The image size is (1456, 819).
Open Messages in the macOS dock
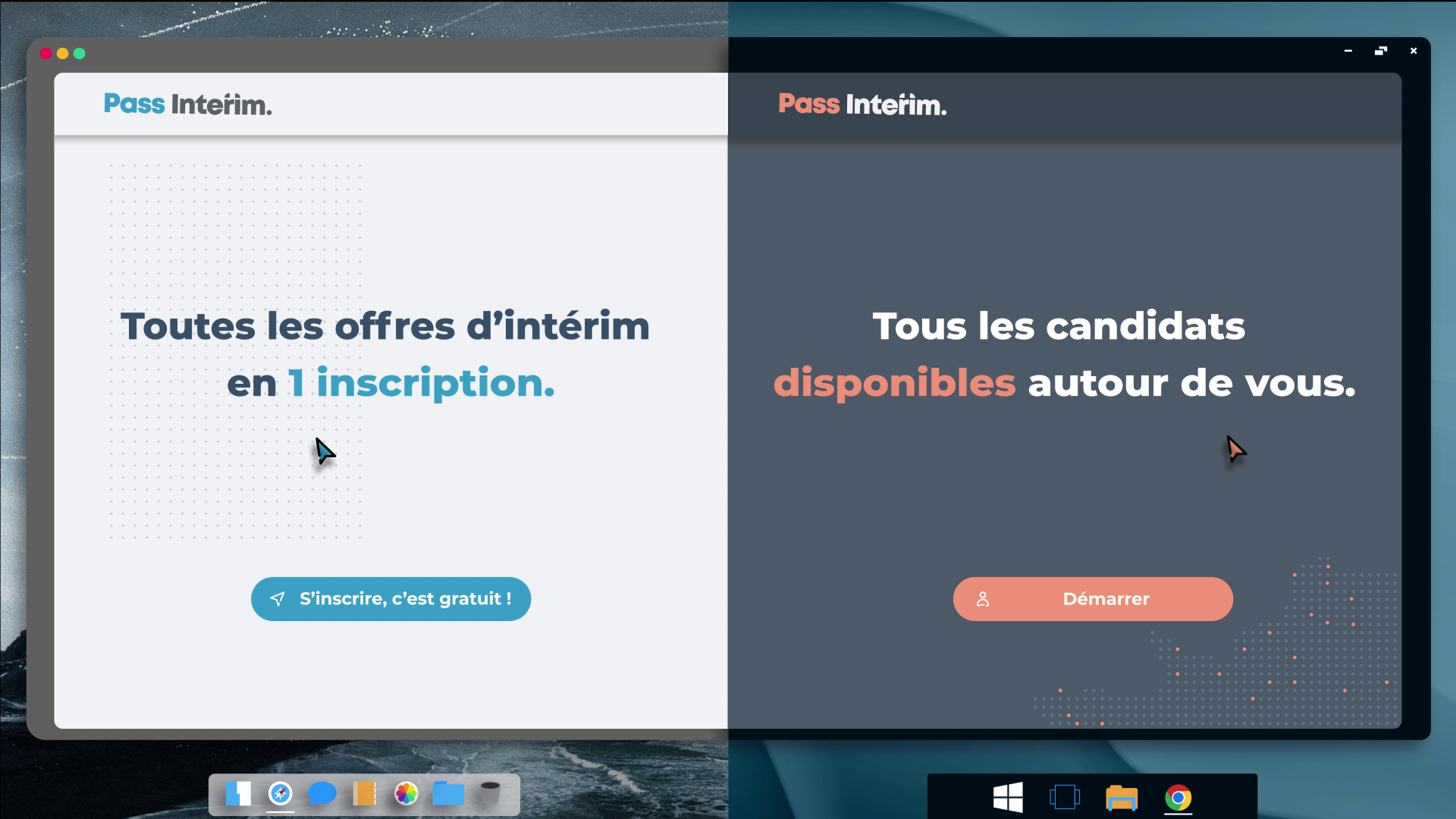pyautogui.click(x=322, y=794)
